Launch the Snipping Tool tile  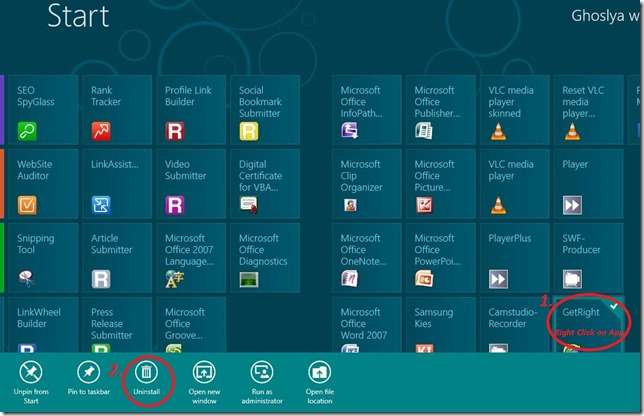pyautogui.click(x=43, y=257)
